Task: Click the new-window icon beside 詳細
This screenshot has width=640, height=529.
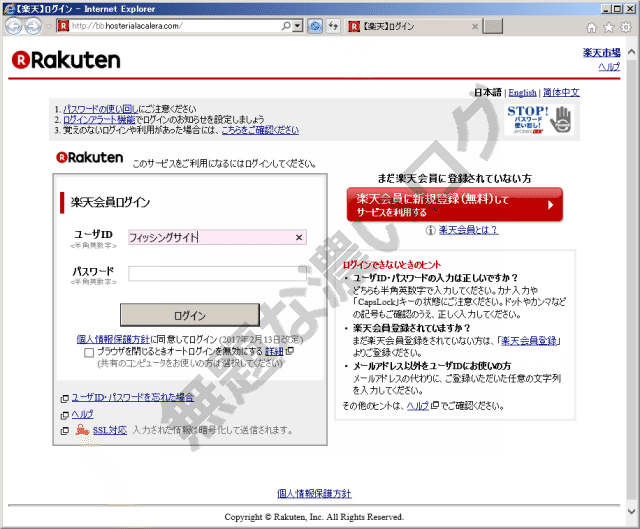Action: [289, 351]
